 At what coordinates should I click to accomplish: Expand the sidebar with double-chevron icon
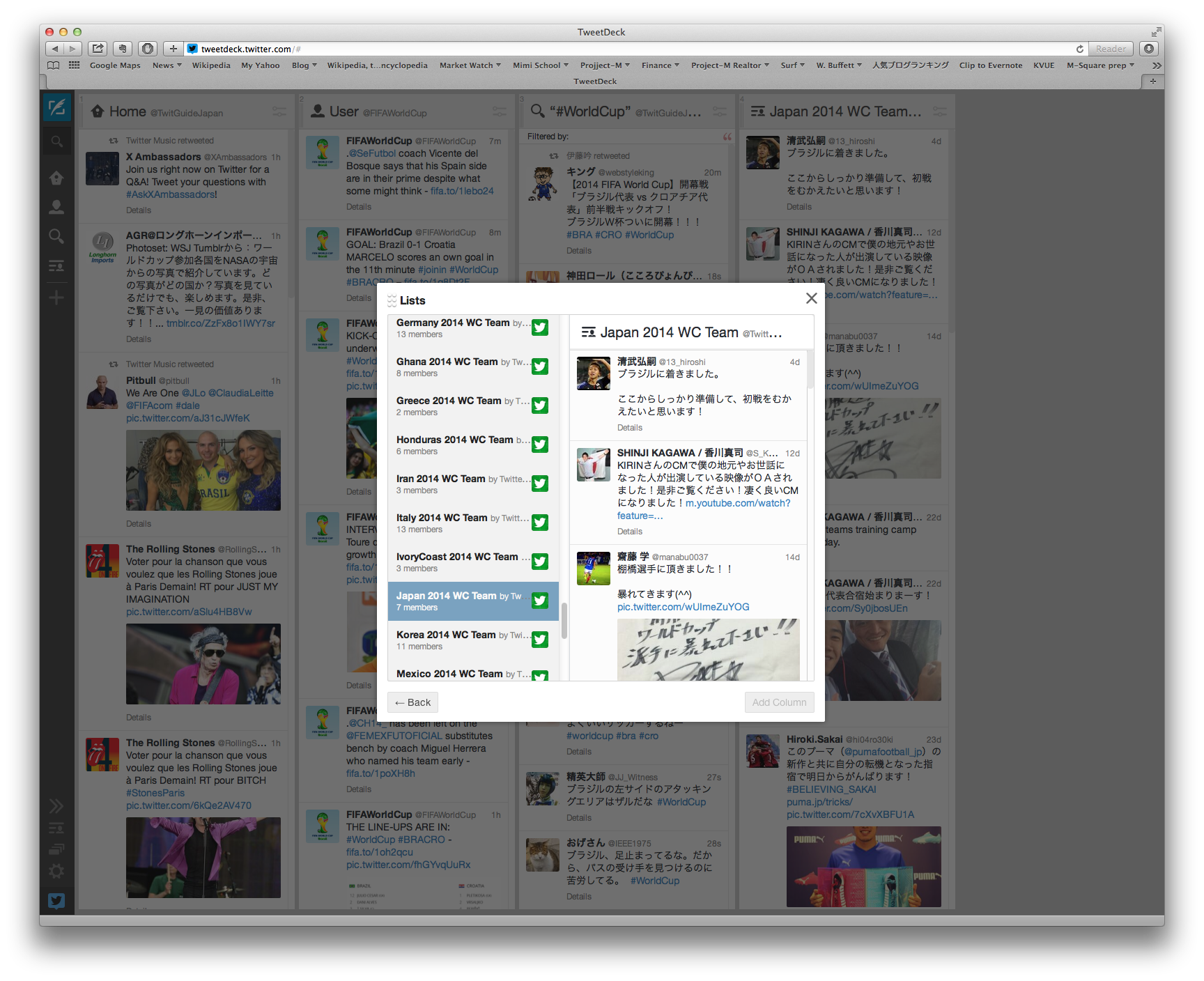click(x=56, y=806)
